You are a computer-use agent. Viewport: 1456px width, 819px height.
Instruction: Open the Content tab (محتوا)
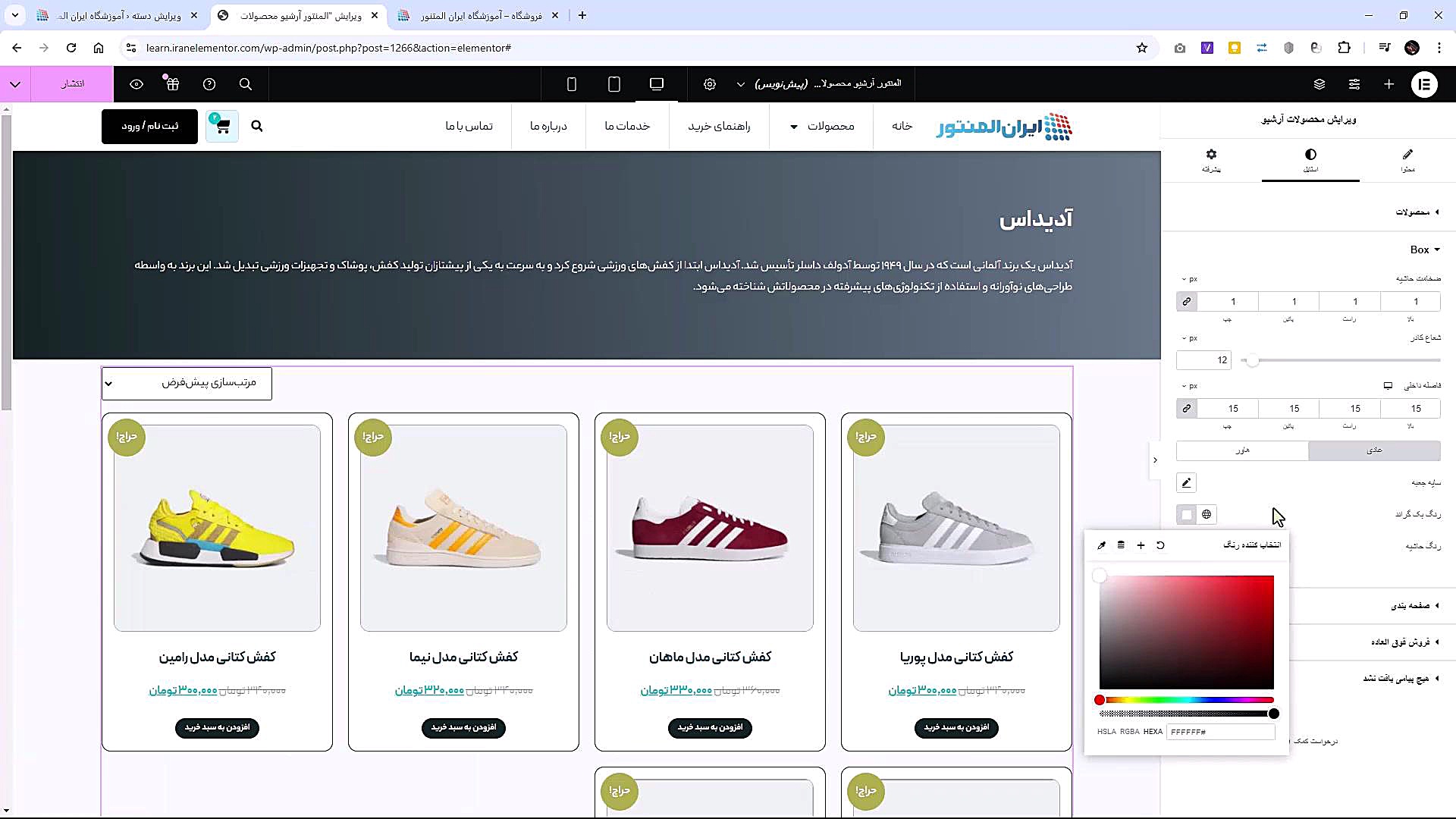[1407, 160]
